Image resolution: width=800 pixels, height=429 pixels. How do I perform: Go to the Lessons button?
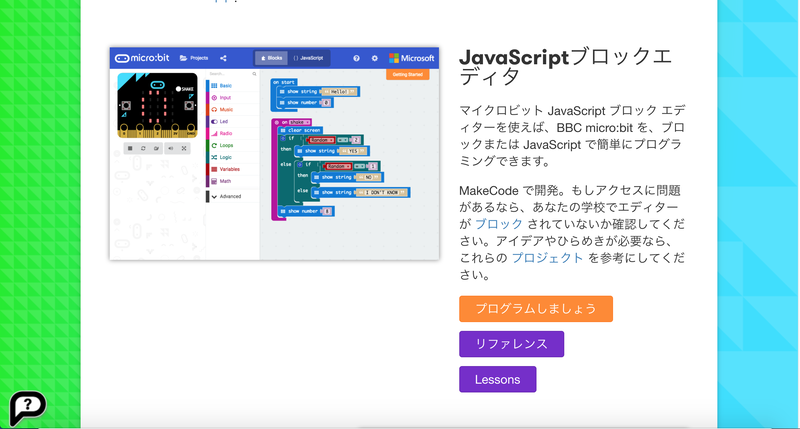point(497,379)
